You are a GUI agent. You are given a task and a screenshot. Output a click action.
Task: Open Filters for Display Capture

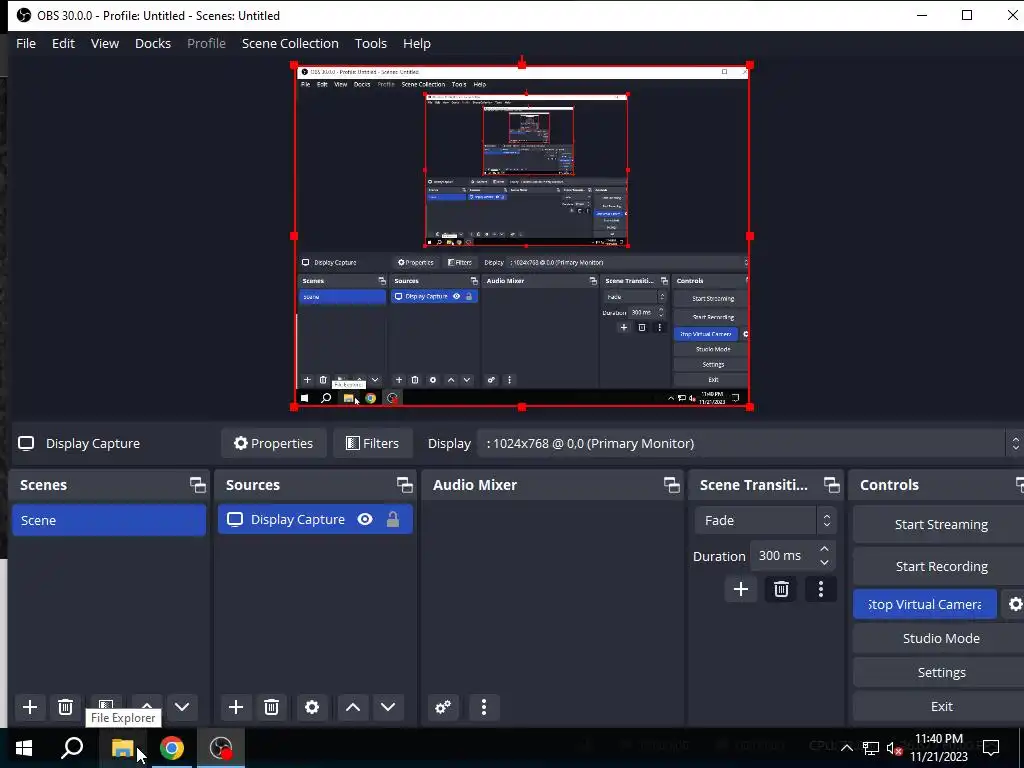372,443
